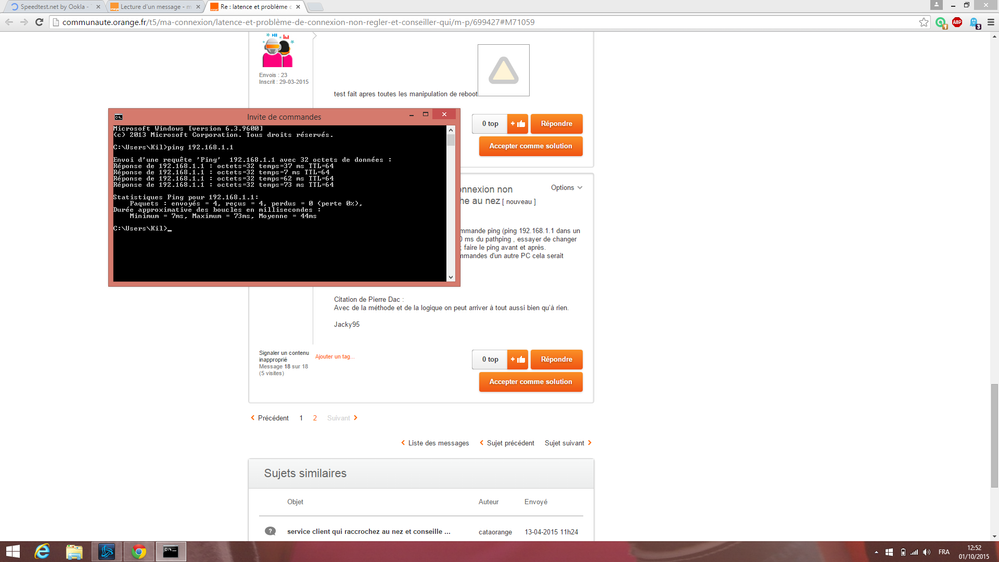Click the volume icon in system tray
Screen dimensions: 999x562
point(926,552)
